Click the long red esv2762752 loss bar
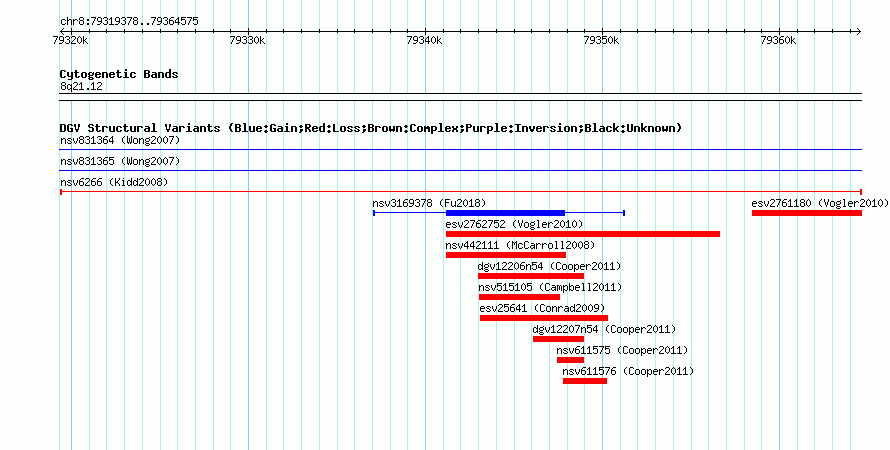 [583, 234]
